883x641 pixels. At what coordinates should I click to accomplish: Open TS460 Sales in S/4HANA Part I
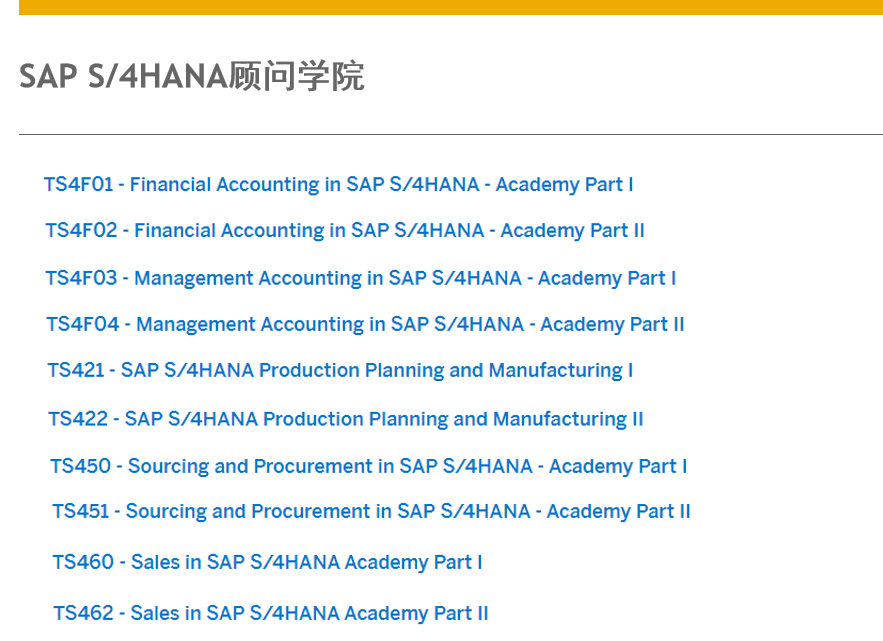[x=267, y=563]
